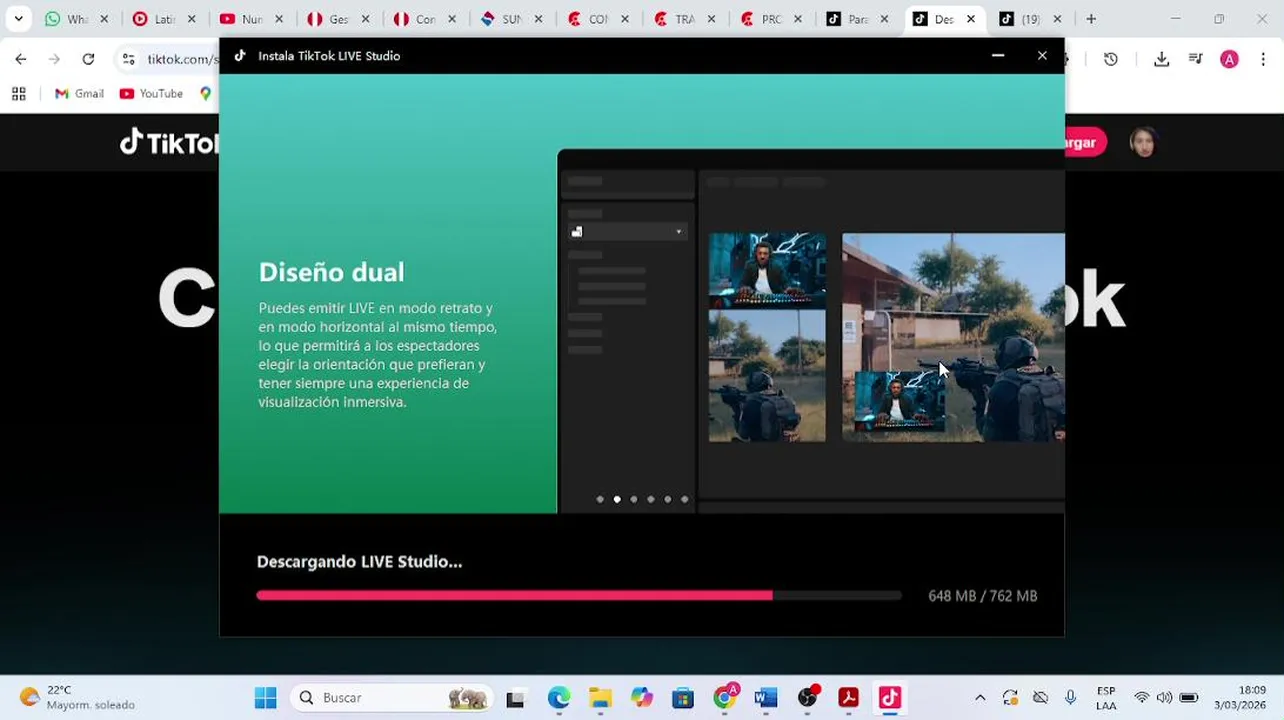Open site information icon in address bar
The image size is (1284, 720).
click(x=128, y=59)
